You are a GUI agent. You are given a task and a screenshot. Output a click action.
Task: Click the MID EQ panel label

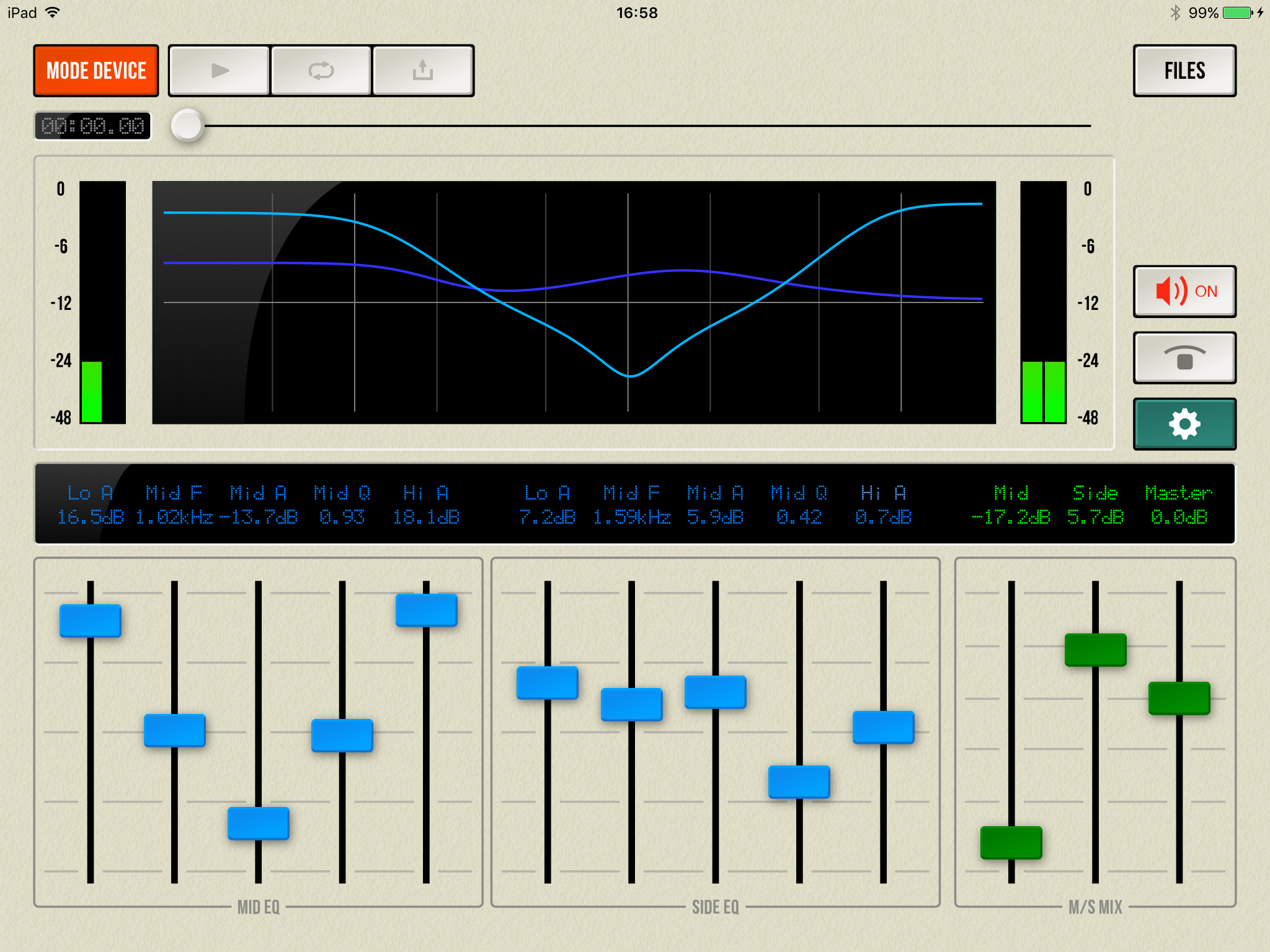259,907
